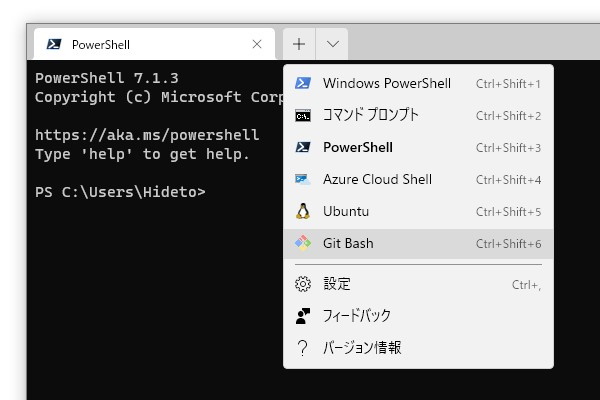The height and width of the screenshot is (400, 600).
Task: Choose Ubuntu menu entry
Action: pyautogui.click(x=418, y=211)
